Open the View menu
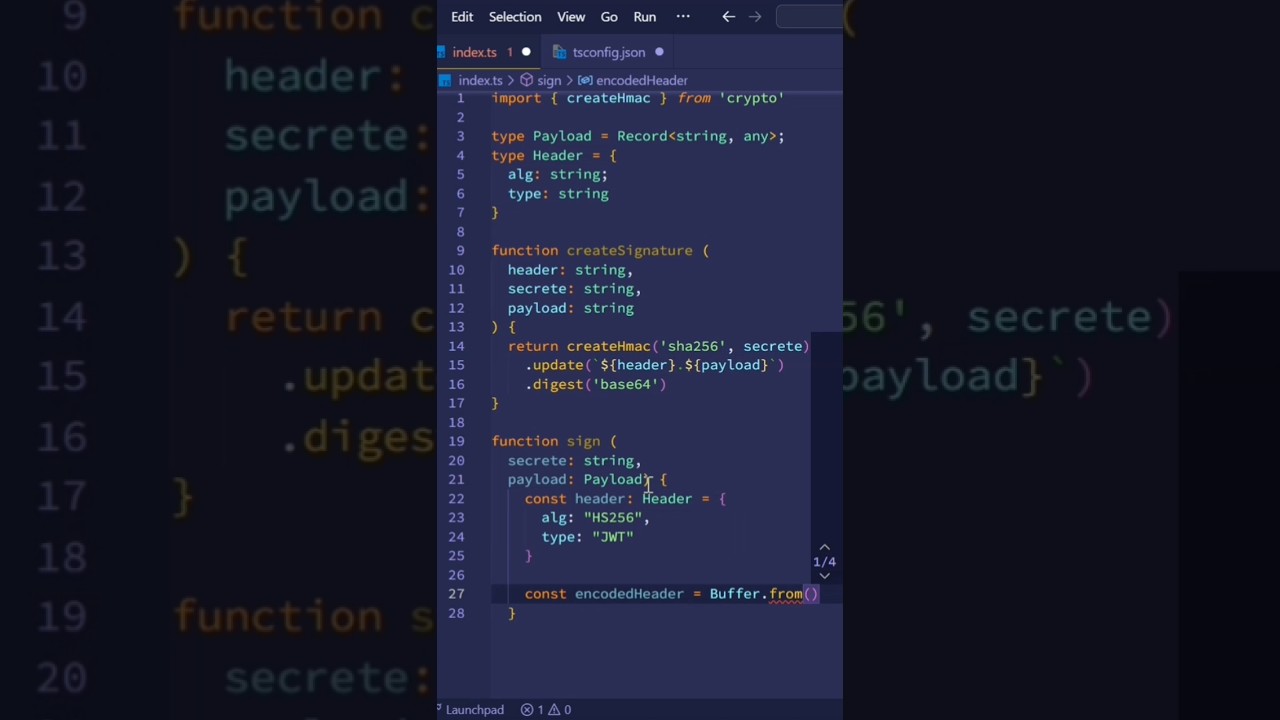This screenshot has height=720, width=1280. click(x=571, y=17)
